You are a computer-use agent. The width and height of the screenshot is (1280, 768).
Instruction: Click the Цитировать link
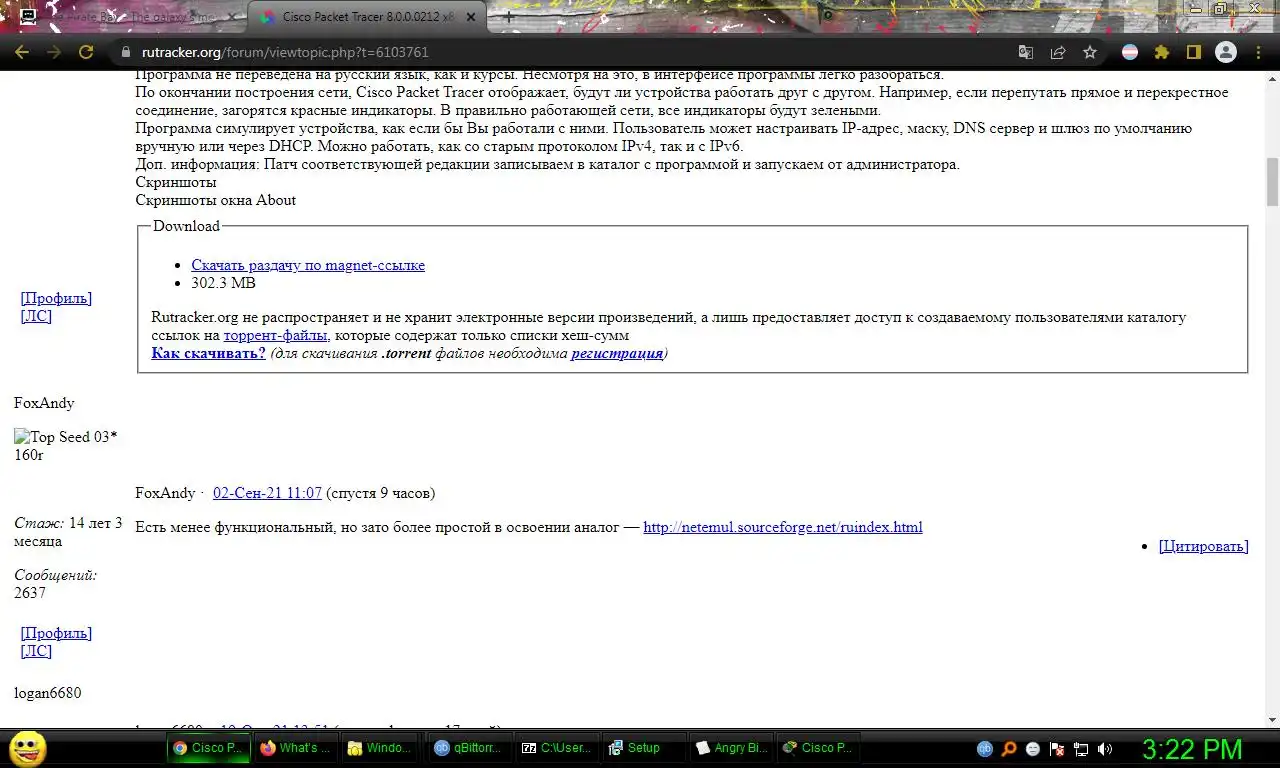click(x=1204, y=546)
